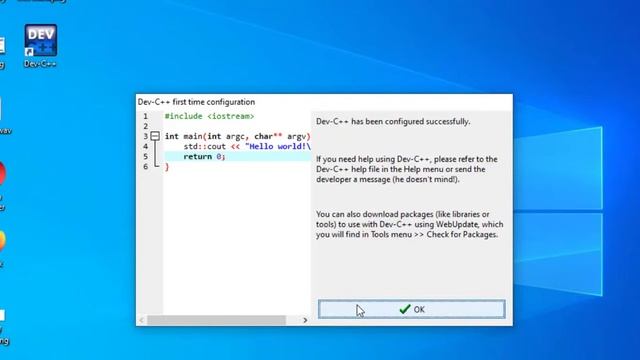This screenshot has height=360, width=640.
Task: Click the 'int main(int argc, char** argv)' line
Action: (x=238, y=136)
